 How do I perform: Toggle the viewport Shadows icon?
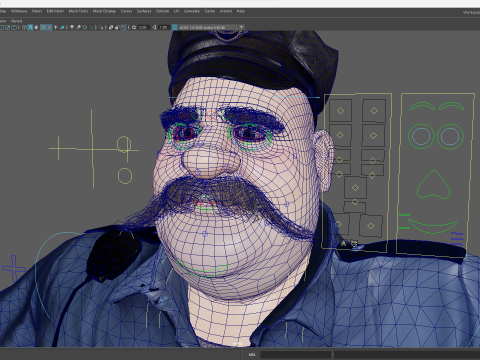pos(62,27)
